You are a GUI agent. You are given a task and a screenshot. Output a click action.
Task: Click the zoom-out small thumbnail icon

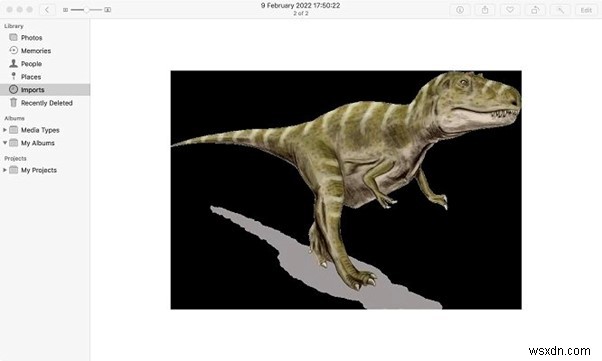(65, 10)
